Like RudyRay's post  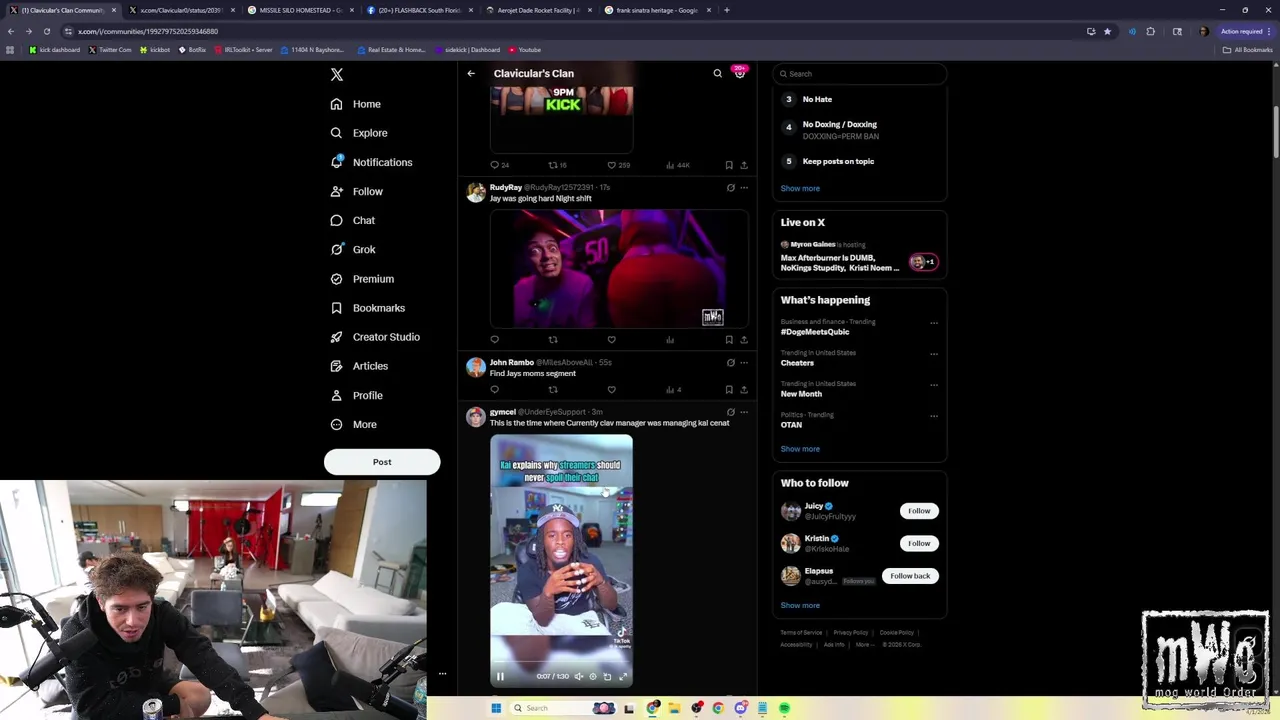tap(612, 340)
